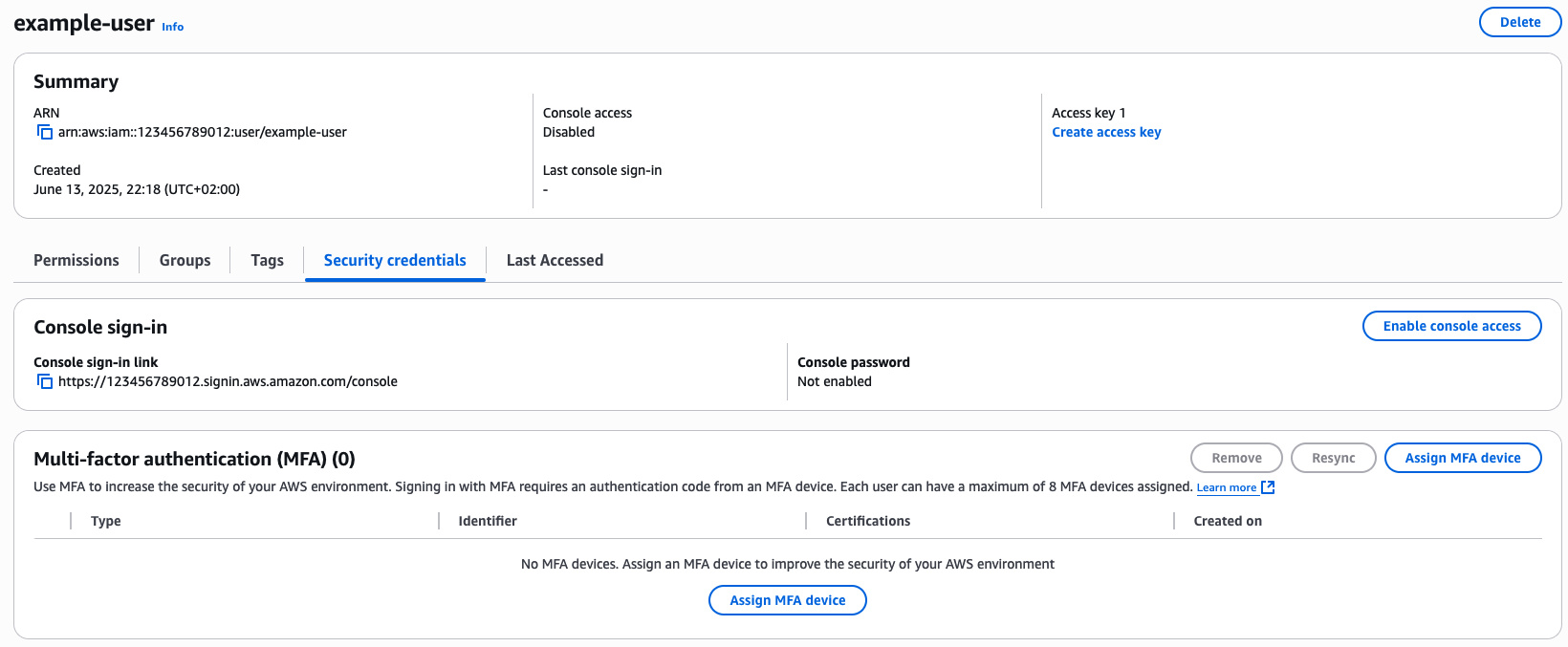
Task: Switch to the Permissions tab
Action: tap(76, 260)
